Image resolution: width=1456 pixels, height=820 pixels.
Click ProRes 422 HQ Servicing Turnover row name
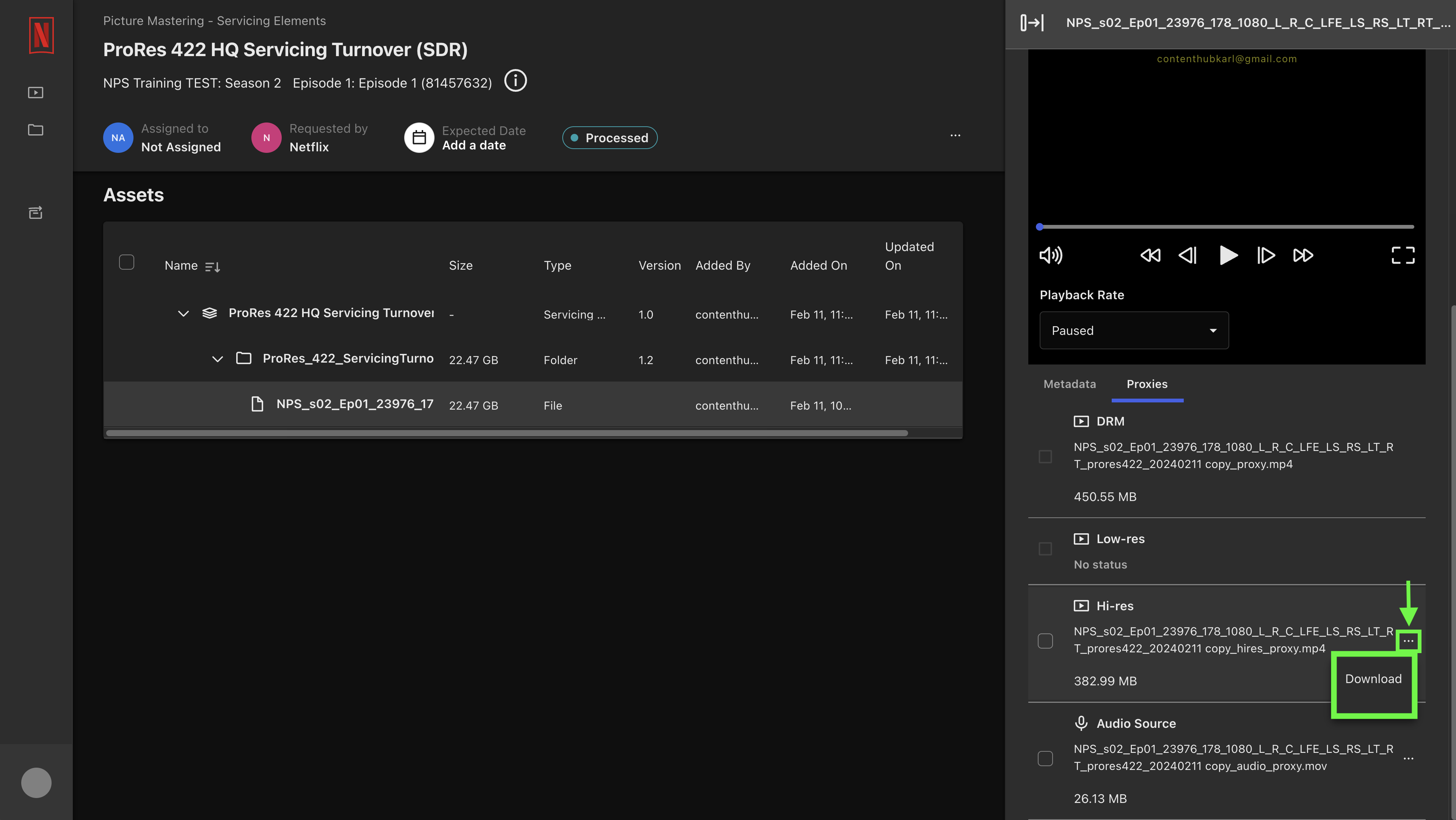click(331, 313)
